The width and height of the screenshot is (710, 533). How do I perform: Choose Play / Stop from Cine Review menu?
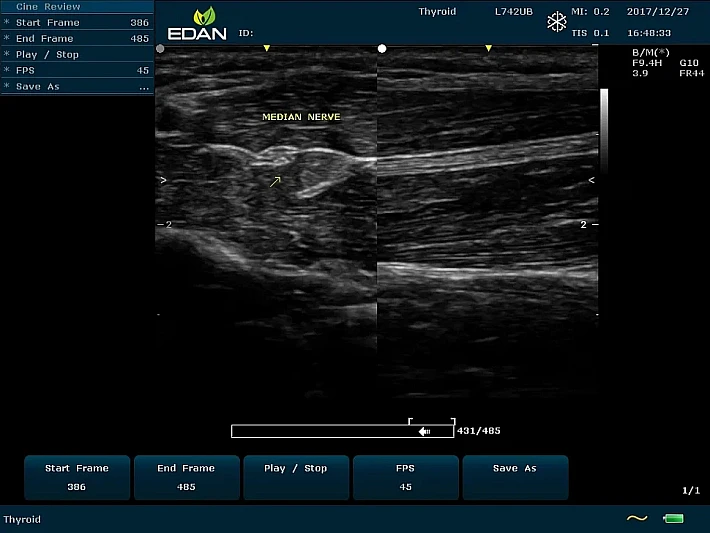pyautogui.click(x=77, y=54)
